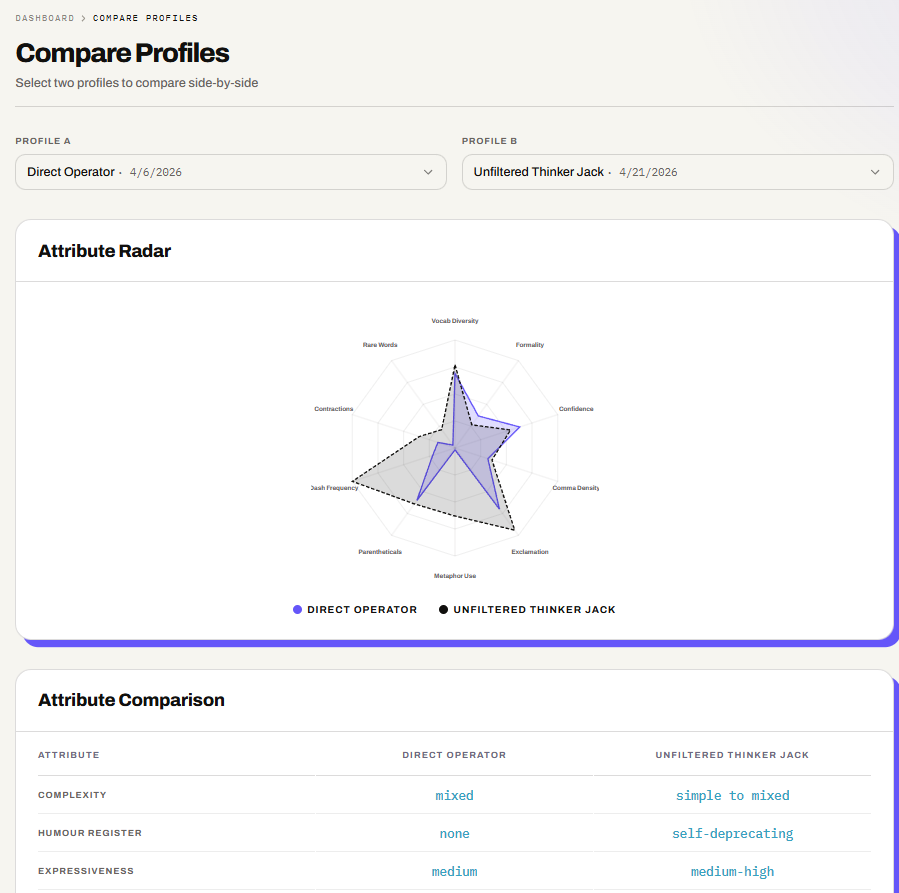Click the Direct Operator legend label

362,609
